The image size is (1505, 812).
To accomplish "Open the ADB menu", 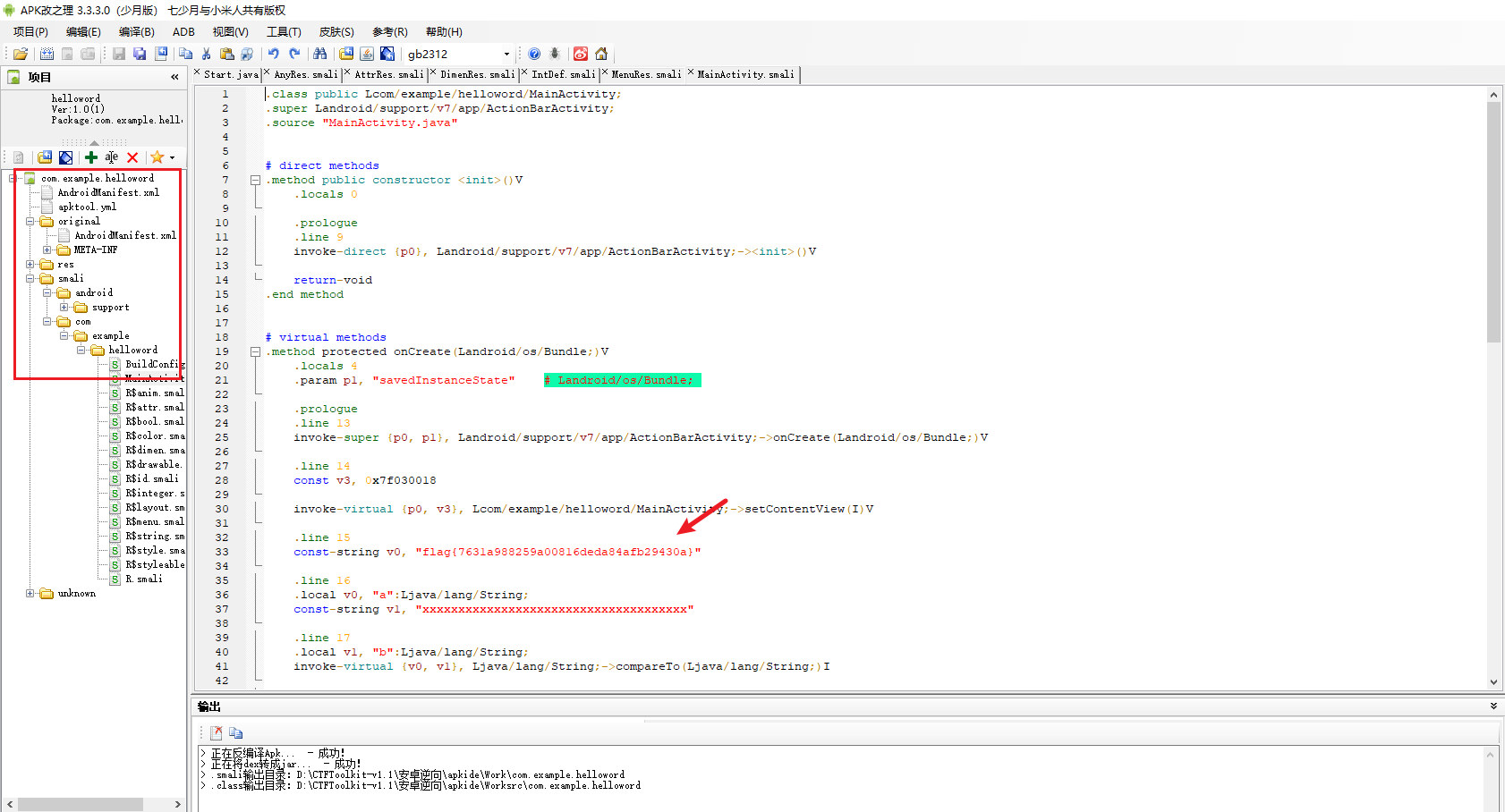I will pos(183,31).
